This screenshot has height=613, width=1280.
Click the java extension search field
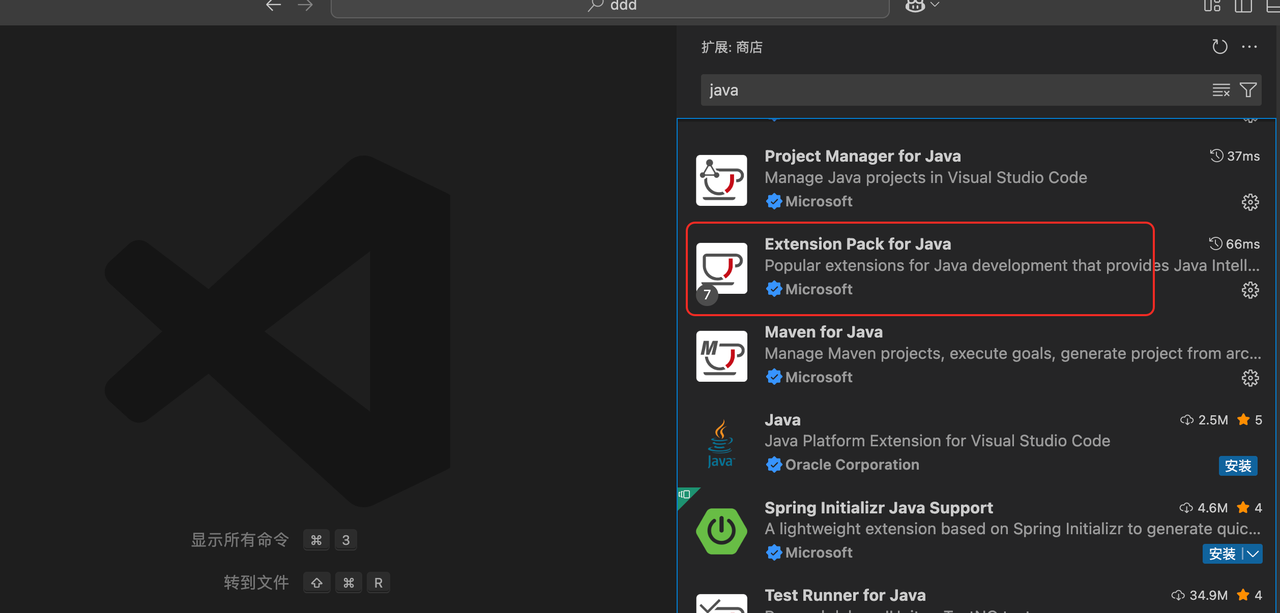point(950,90)
